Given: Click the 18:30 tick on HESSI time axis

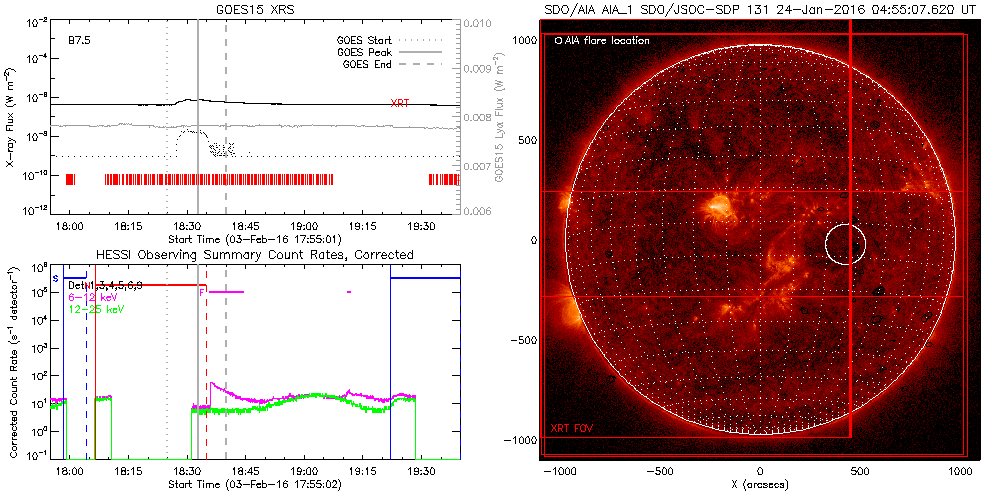Looking at the screenshot, I should click(x=187, y=469).
